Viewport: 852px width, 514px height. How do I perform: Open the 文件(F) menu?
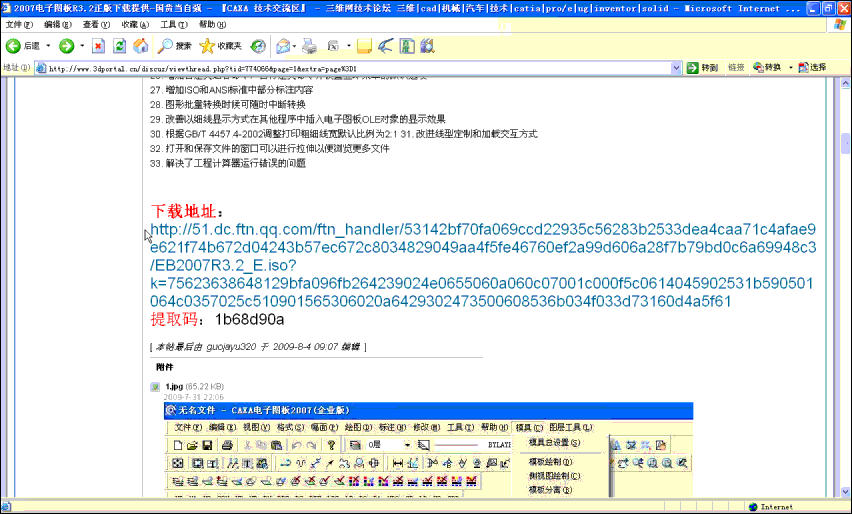(x=19, y=24)
